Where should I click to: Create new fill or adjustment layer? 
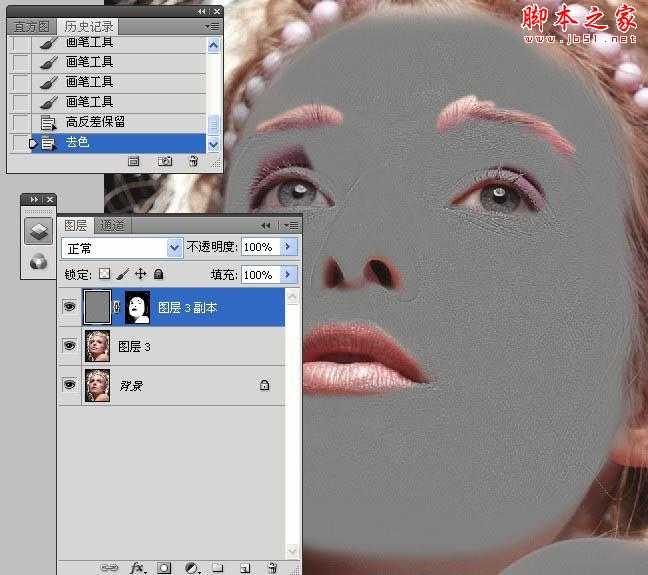click(x=192, y=568)
